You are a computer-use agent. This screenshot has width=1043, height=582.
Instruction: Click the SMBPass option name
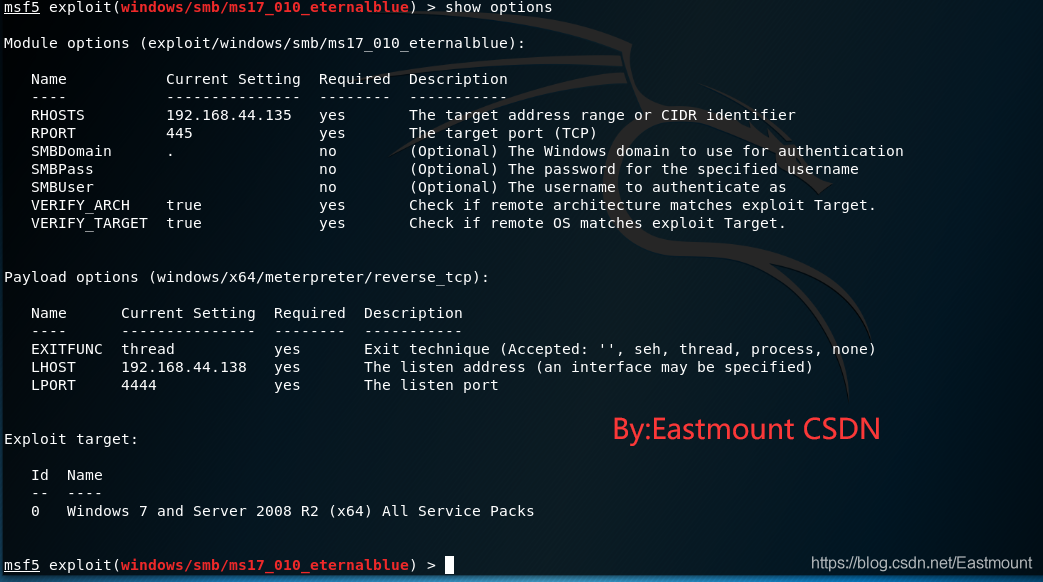pos(62,169)
